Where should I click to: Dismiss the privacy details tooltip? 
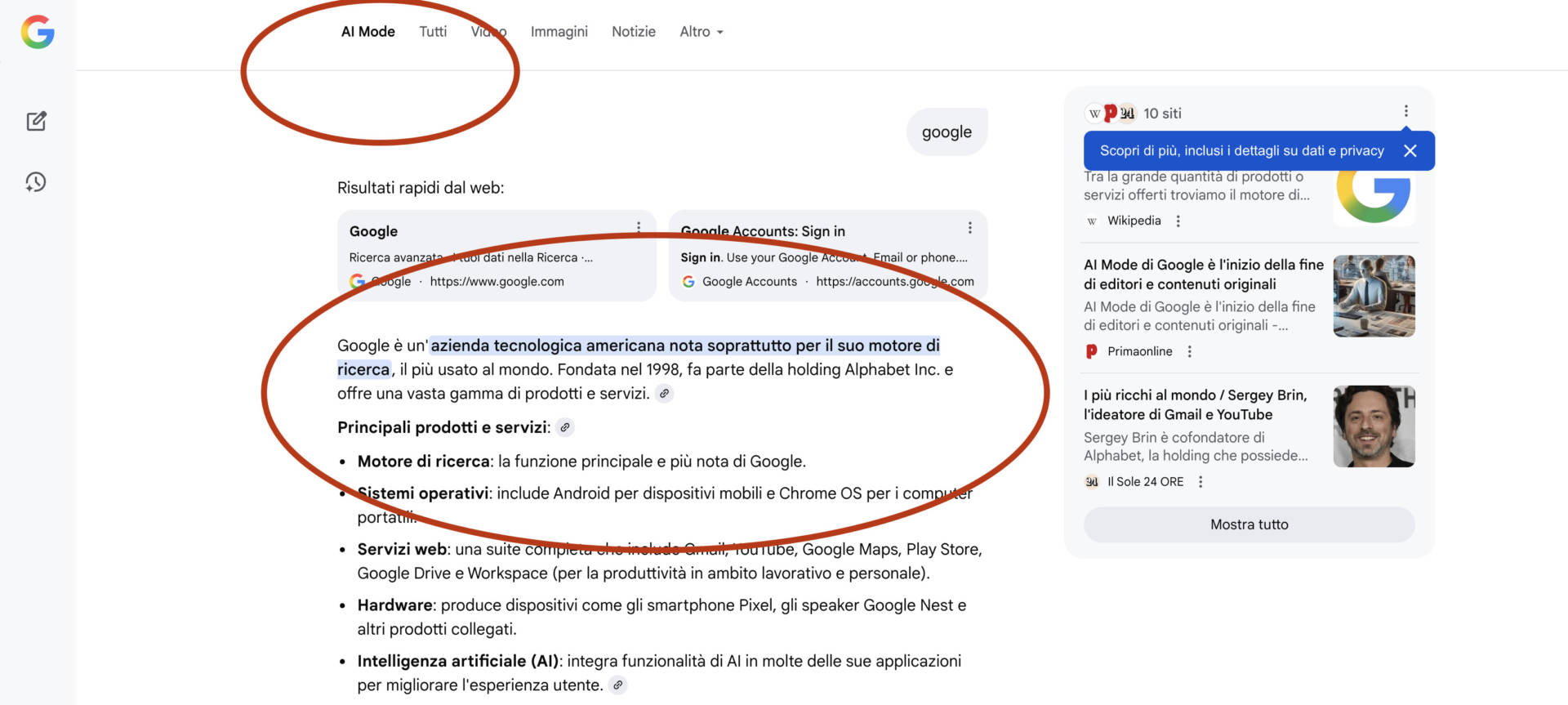point(1410,151)
